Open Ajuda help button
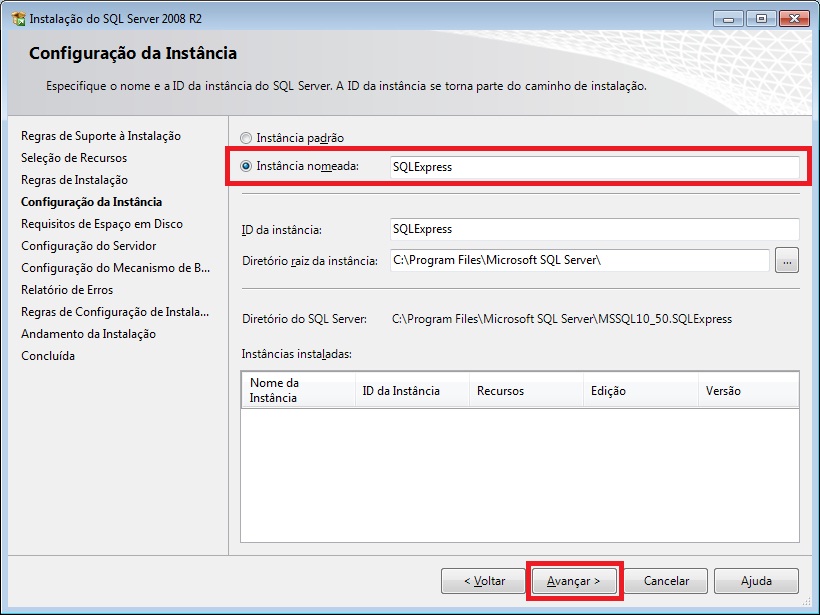Viewport: 820px width, 615px height. click(756, 581)
